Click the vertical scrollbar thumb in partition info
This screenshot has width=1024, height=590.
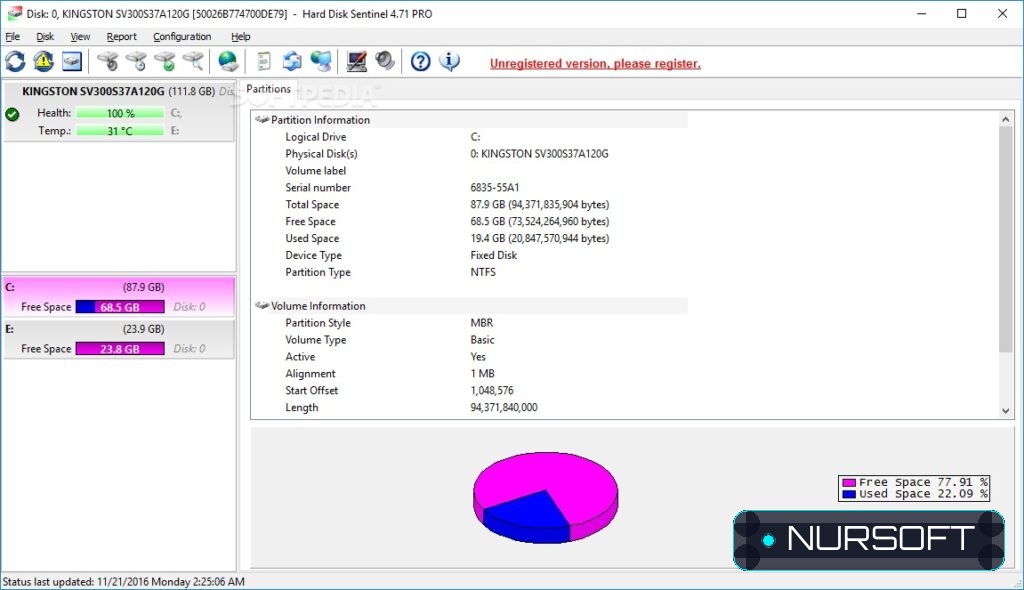1006,239
